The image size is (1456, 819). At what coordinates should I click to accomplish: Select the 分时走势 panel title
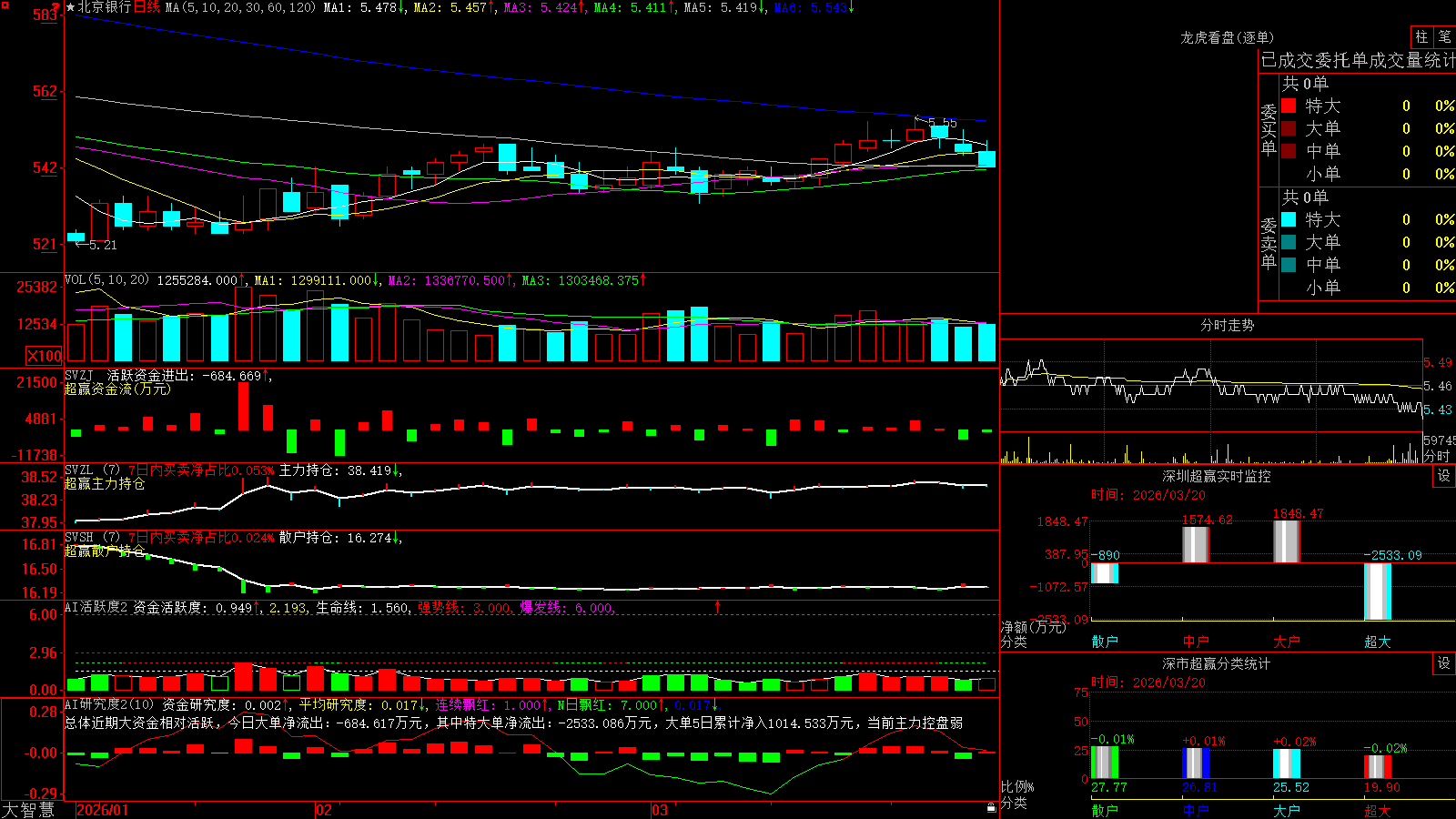[x=1227, y=325]
